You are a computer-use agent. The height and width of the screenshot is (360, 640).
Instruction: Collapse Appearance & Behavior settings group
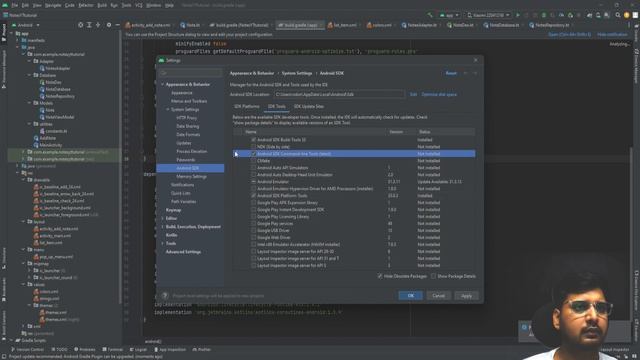[162, 84]
